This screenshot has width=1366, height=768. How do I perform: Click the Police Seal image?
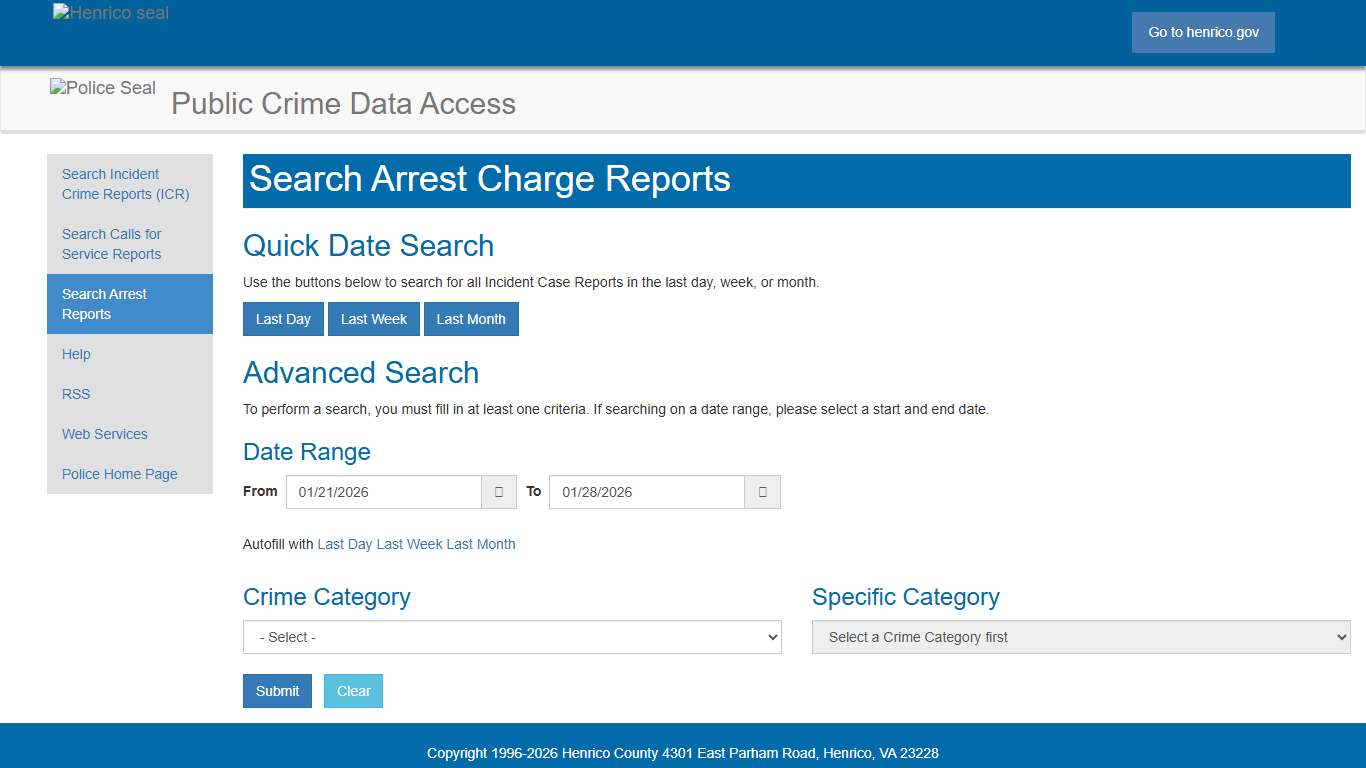click(102, 88)
